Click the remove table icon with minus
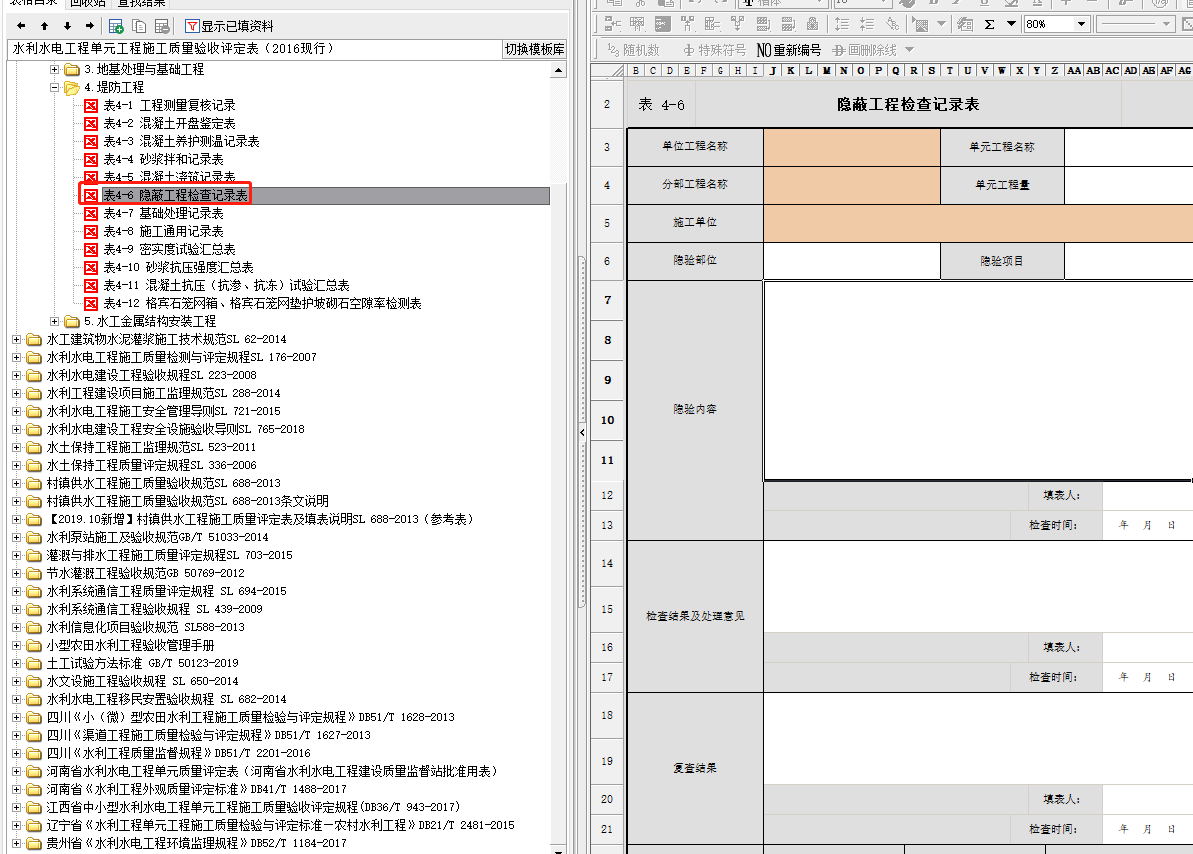 [162, 27]
